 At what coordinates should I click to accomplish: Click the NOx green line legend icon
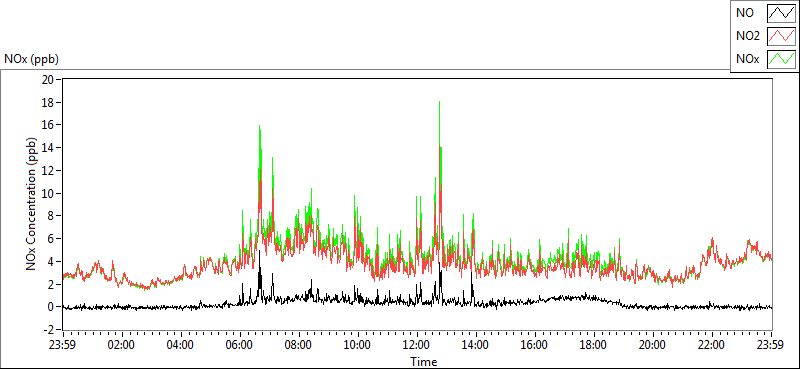[x=781, y=59]
